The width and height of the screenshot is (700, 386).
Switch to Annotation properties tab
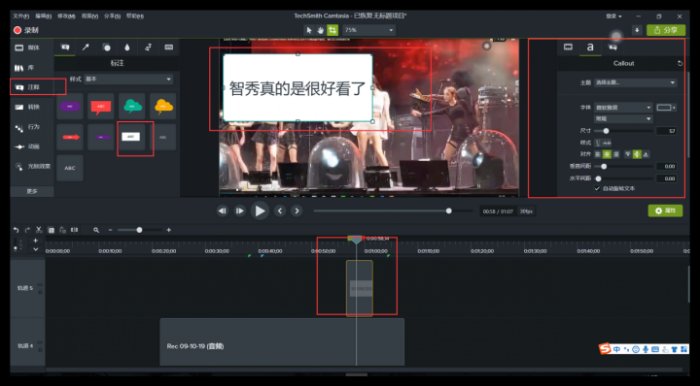(612, 47)
